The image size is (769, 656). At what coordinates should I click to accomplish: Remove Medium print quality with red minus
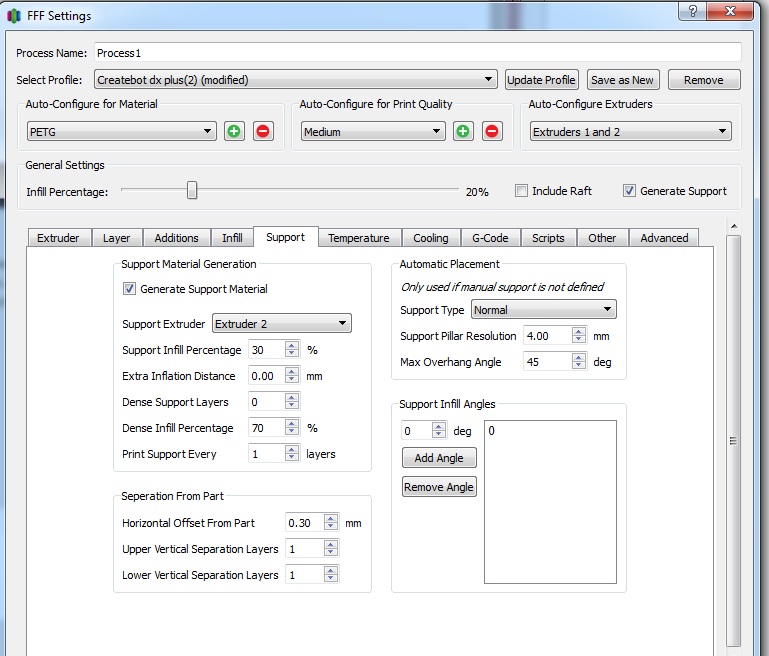492,131
